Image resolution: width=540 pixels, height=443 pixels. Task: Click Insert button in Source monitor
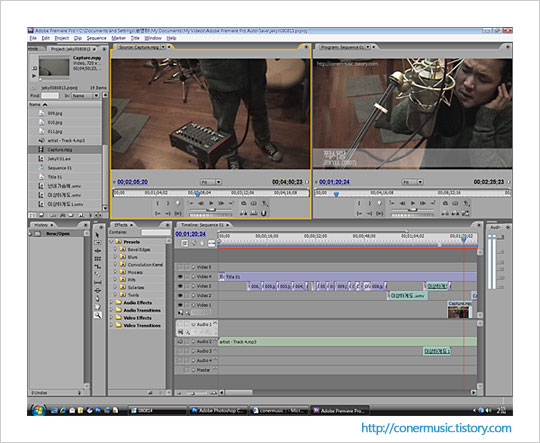[x=243, y=213]
